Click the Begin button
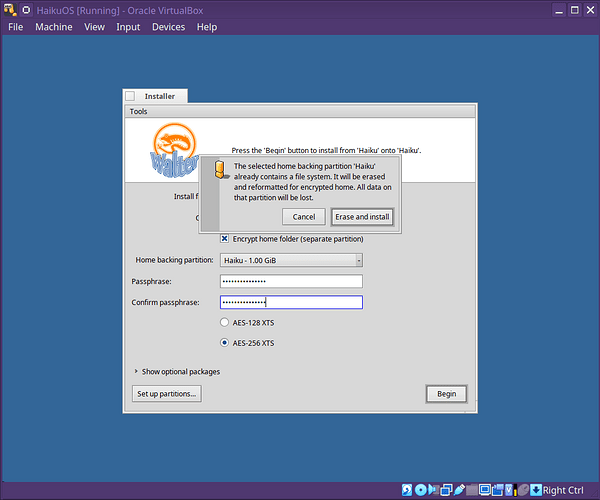600x500 pixels. coord(446,394)
